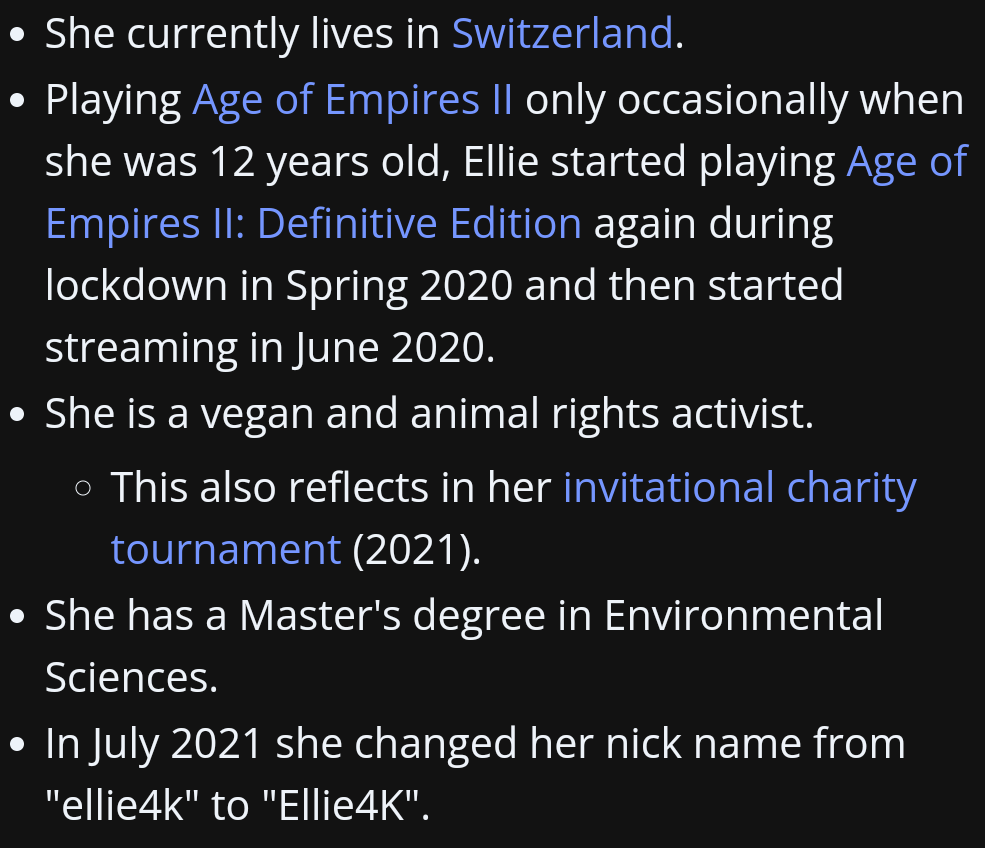985x848 pixels.
Task: Click the bullet before "She has a Master's"
Action: (16, 617)
